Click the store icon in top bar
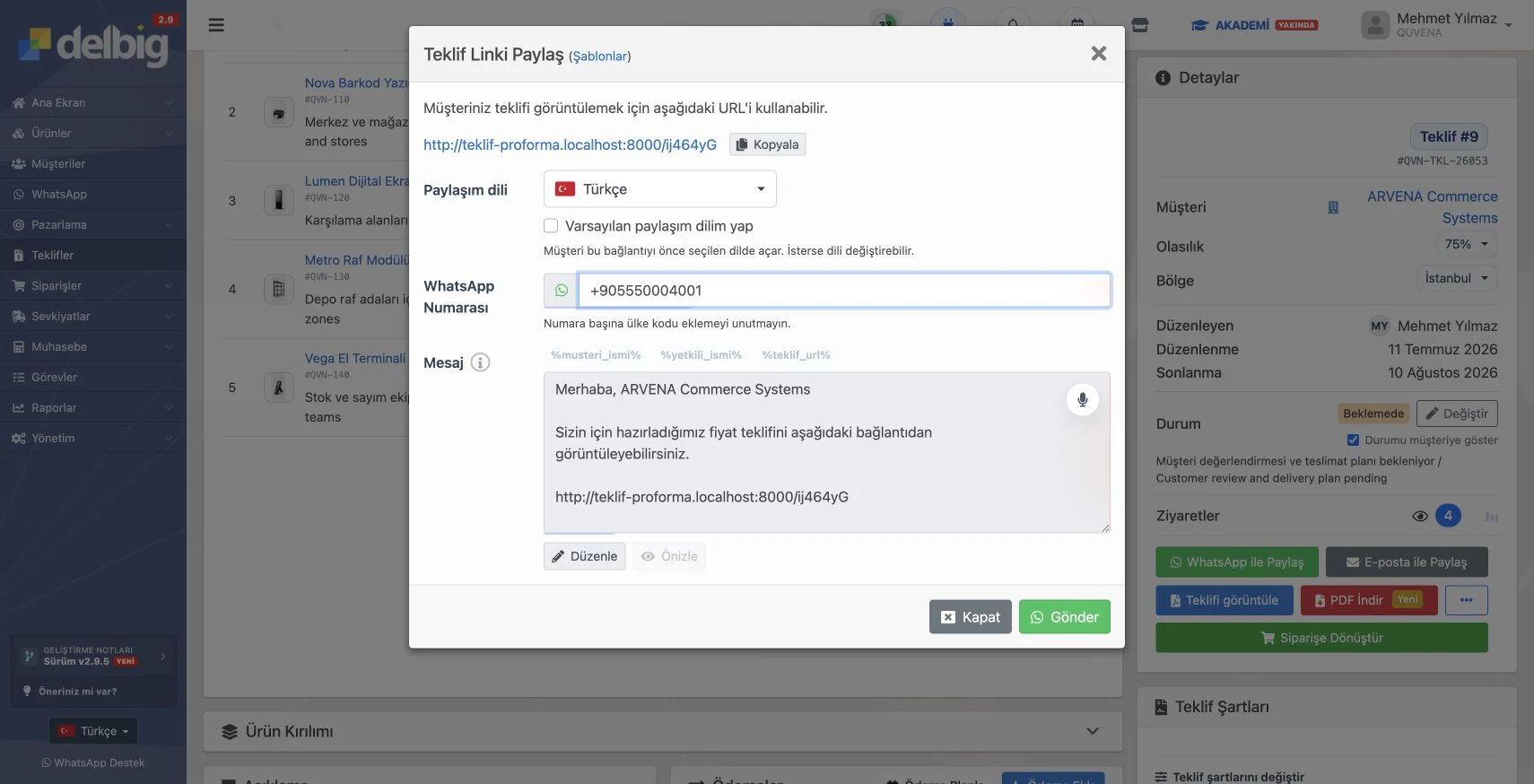1534x784 pixels. point(1140,25)
